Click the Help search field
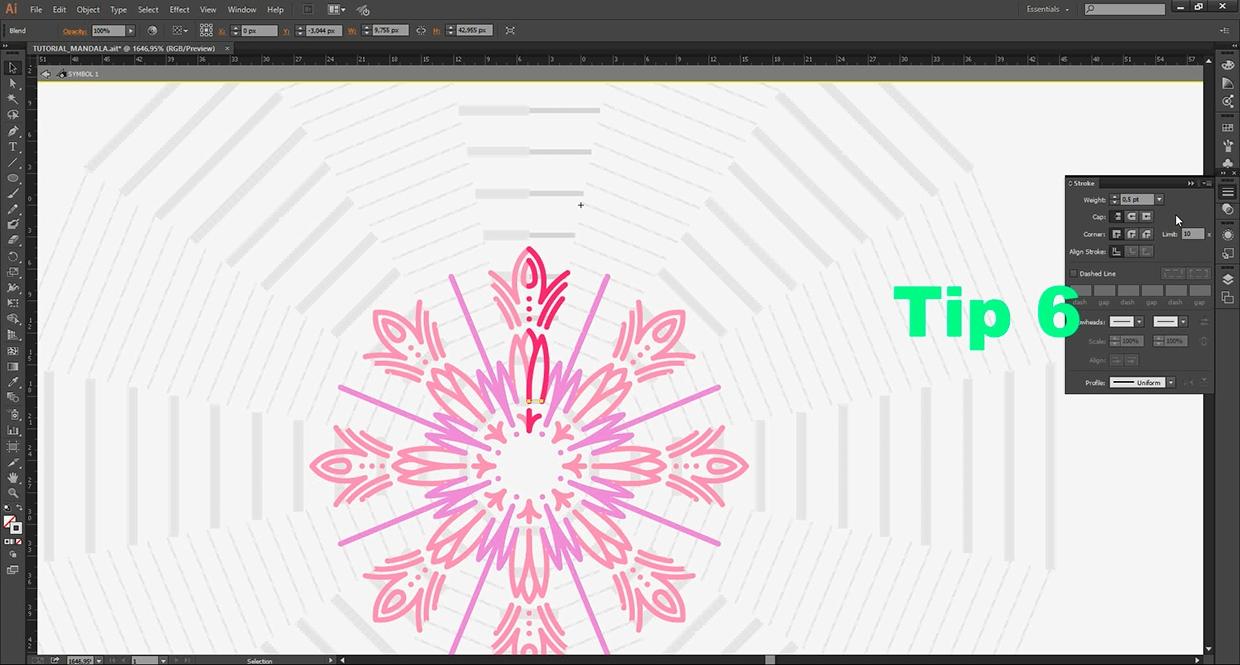The image size is (1240, 665). click(1126, 9)
